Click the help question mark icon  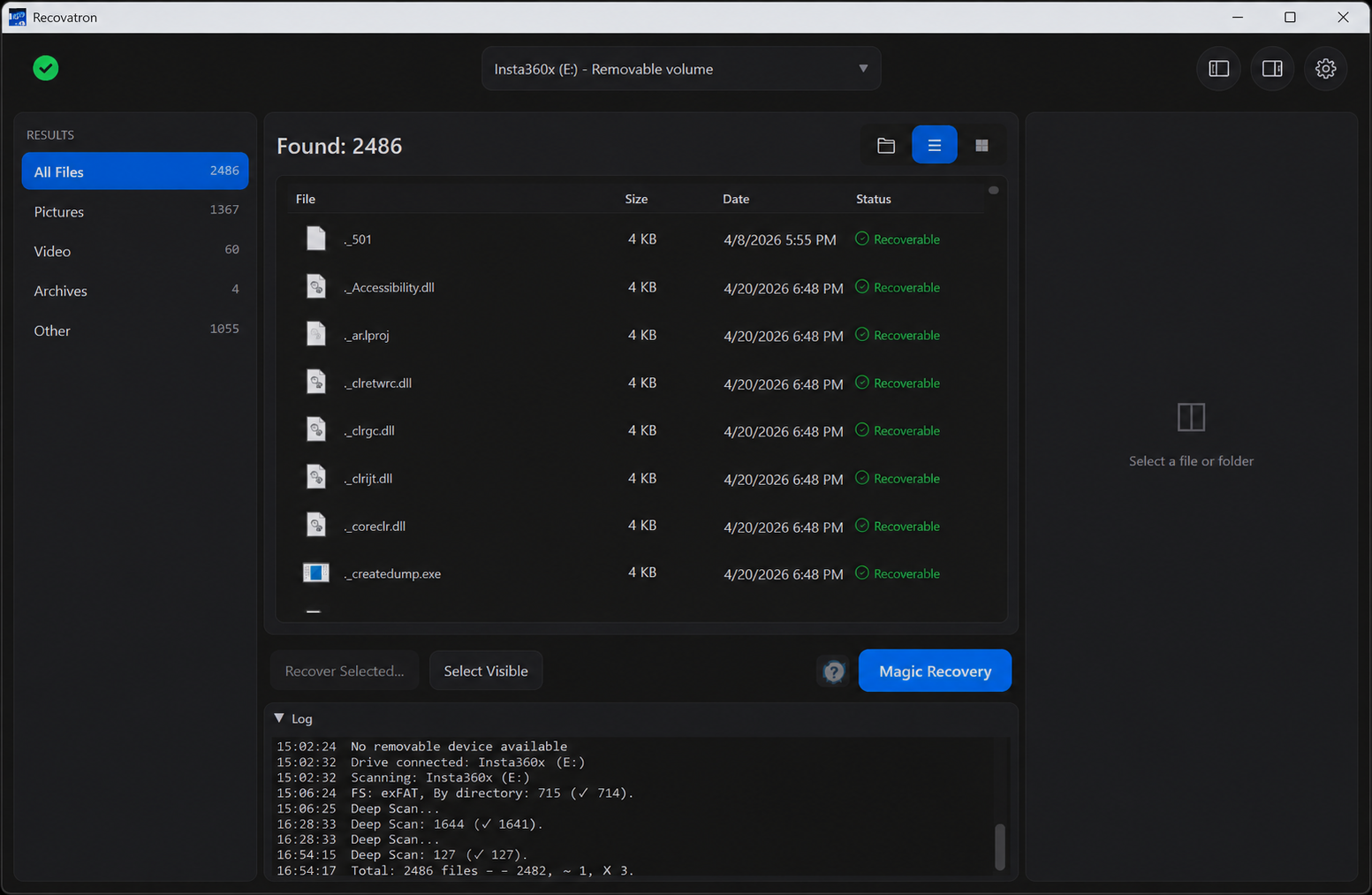(x=833, y=671)
